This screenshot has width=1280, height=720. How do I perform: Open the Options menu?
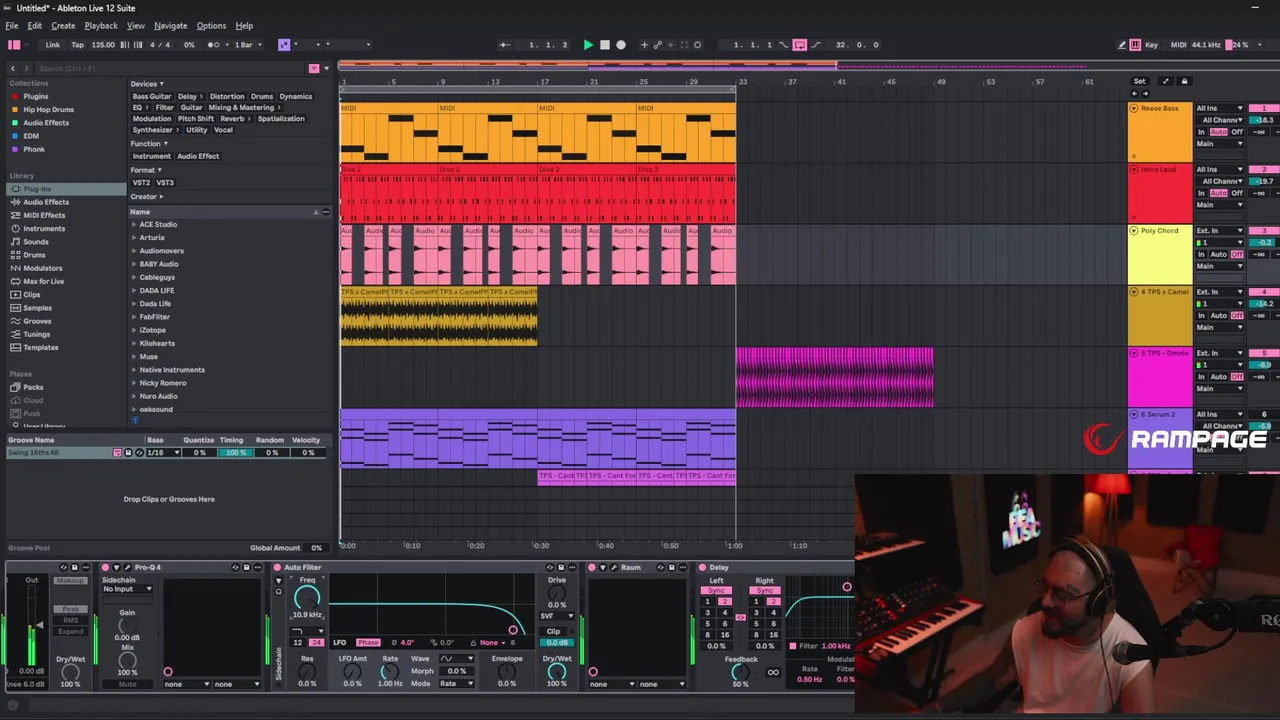coord(211,25)
